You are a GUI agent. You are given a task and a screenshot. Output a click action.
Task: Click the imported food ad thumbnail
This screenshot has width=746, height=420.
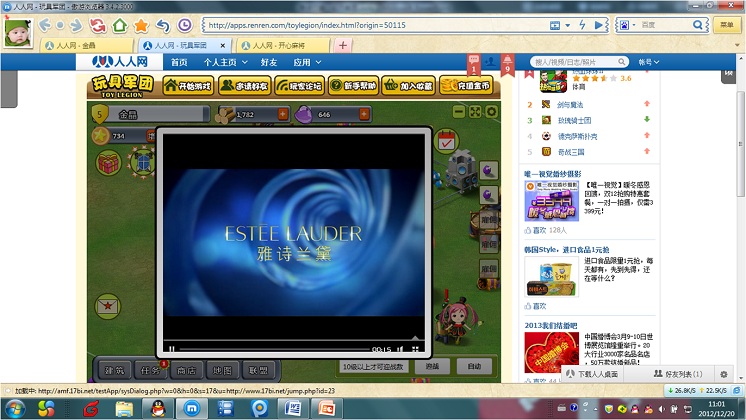pyautogui.click(x=551, y=277)
